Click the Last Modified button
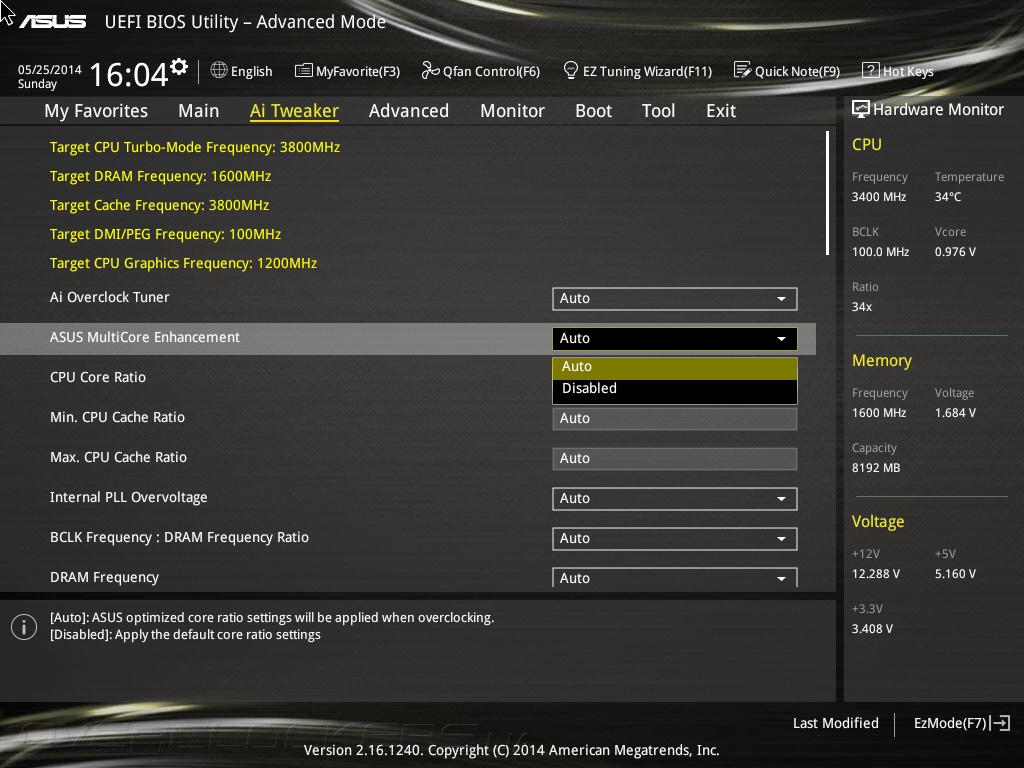The image size is (1024, 768). pos(835,723)
